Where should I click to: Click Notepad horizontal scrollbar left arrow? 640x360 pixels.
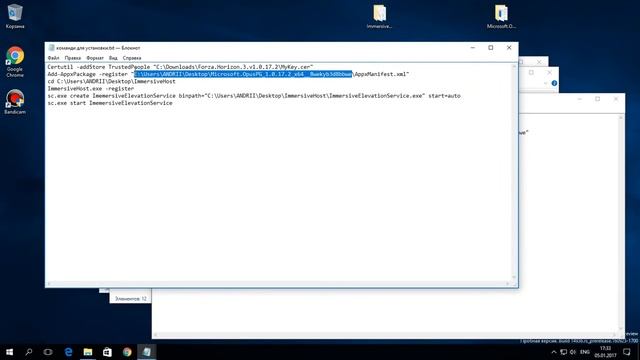pyautogui.click(x=49, y=284)
